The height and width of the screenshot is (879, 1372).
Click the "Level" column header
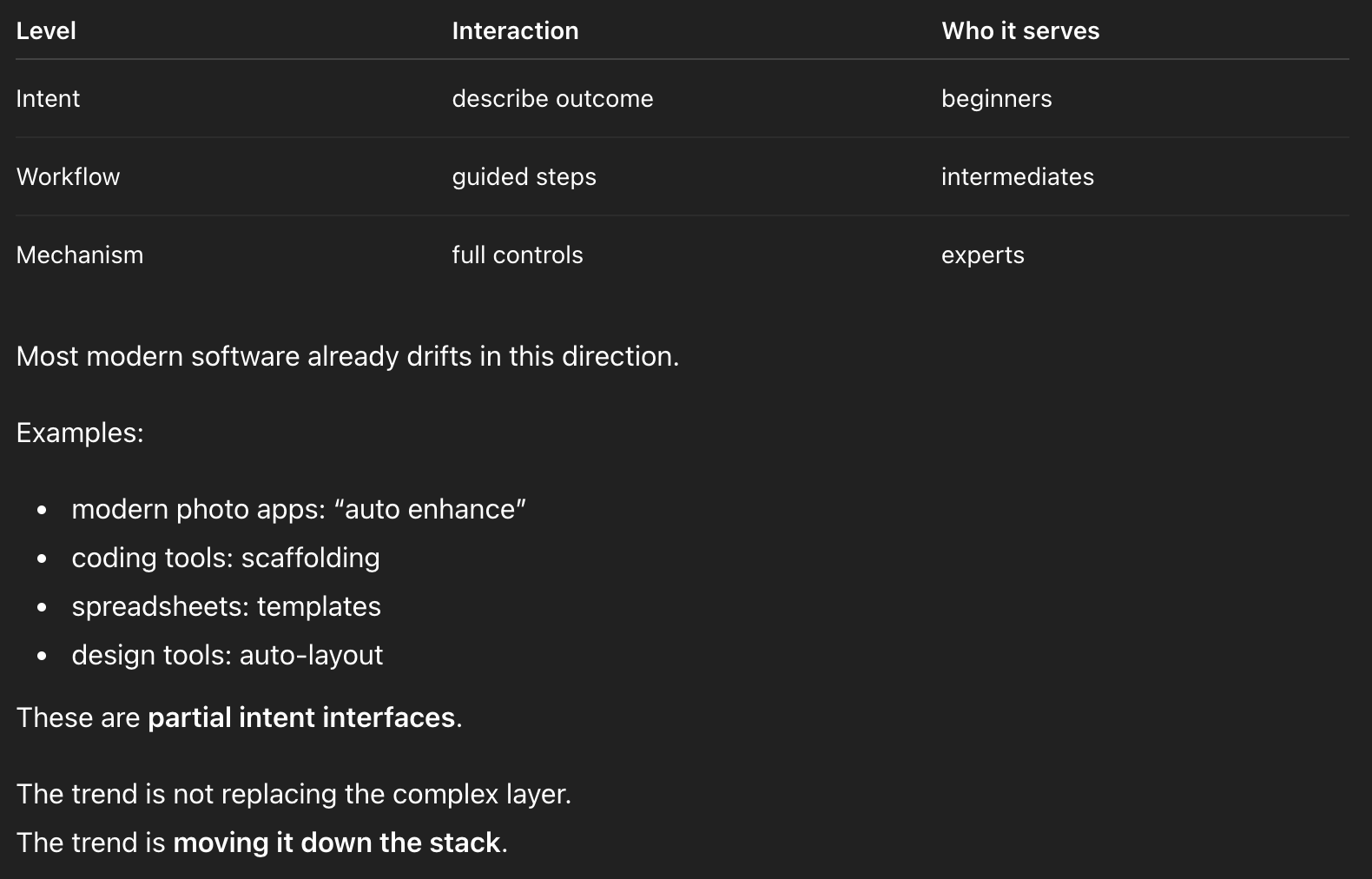point(46,31)
